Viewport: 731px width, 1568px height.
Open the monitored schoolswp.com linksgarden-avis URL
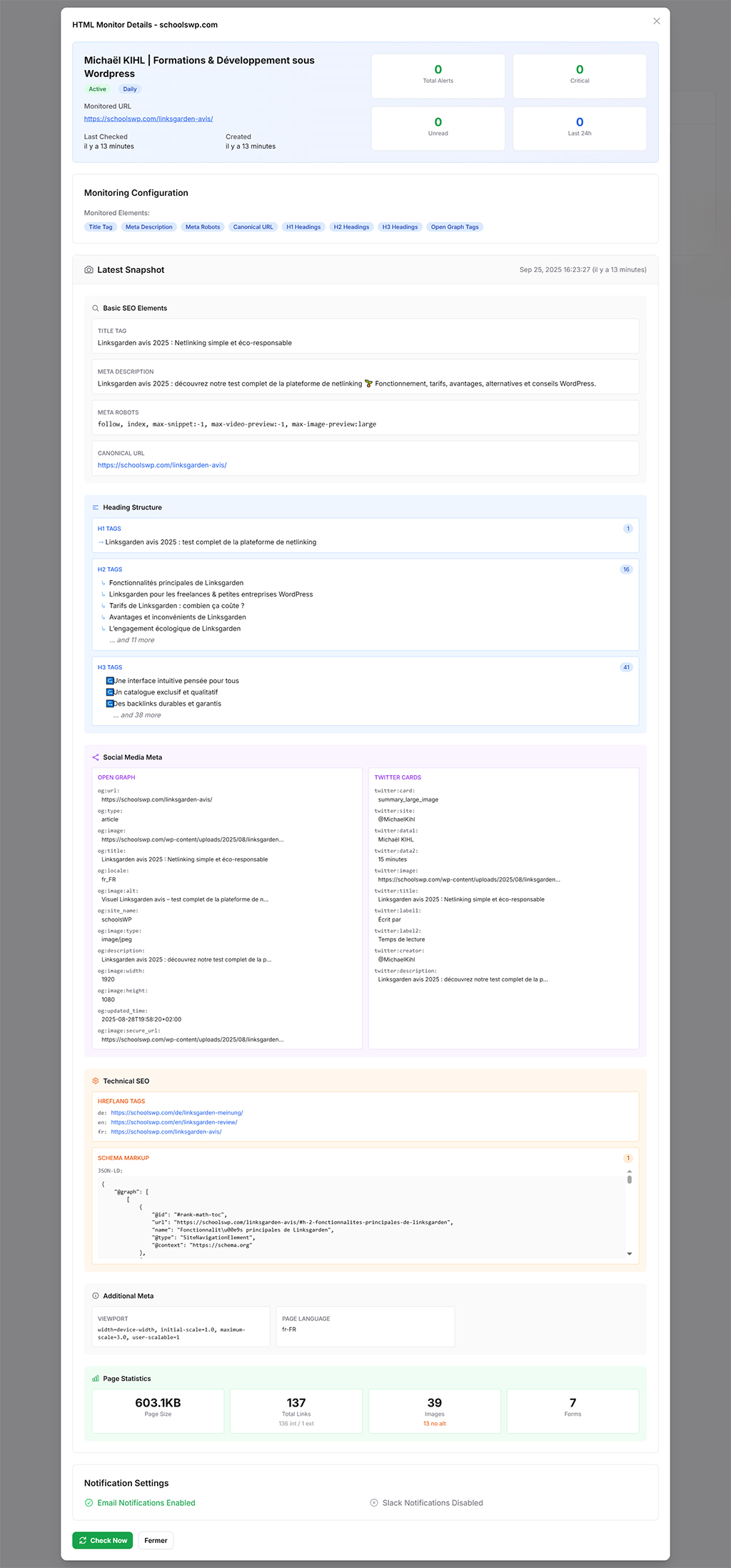click(148, 119)
